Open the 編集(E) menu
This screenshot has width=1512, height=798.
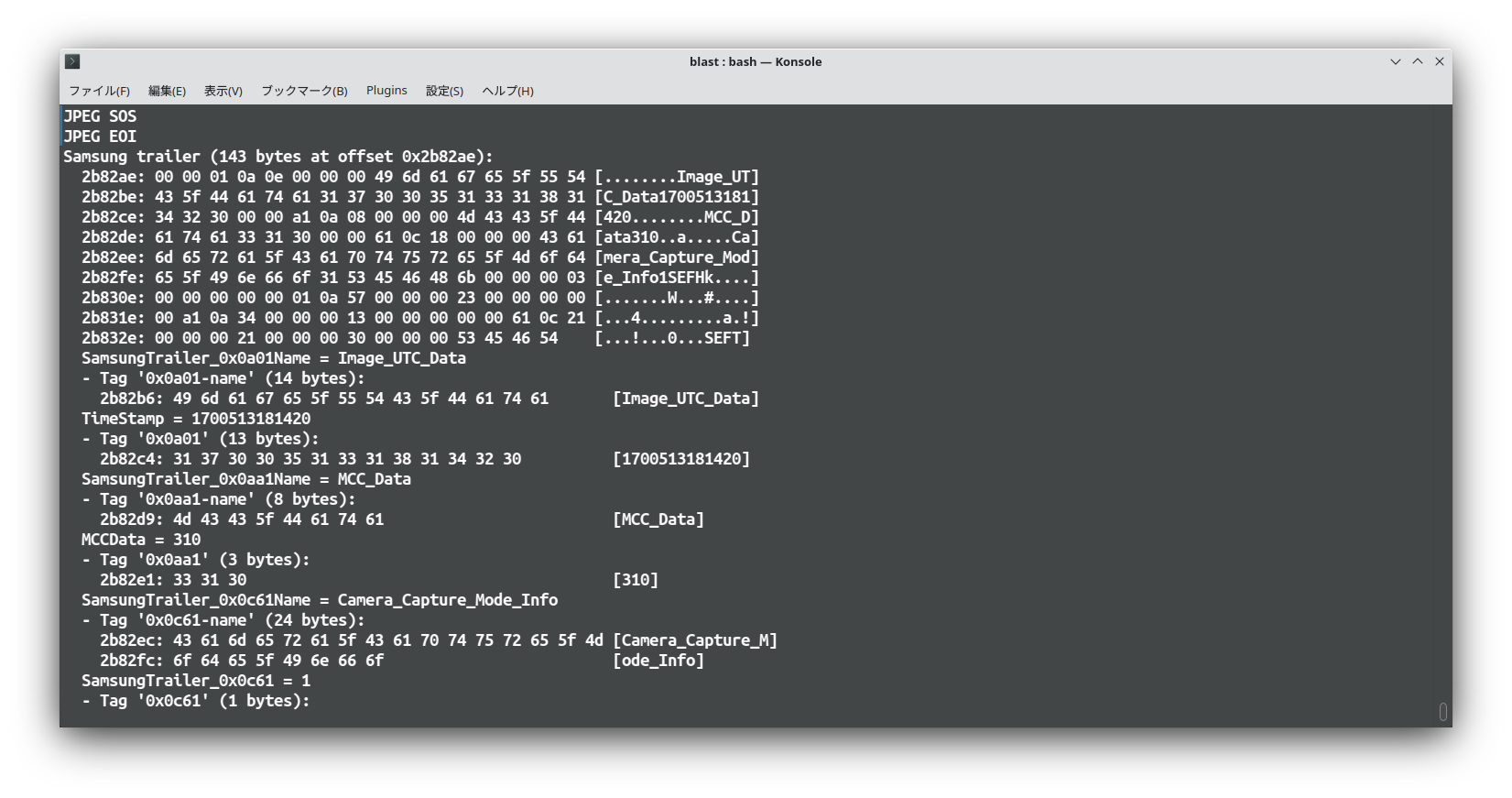click(x=167, y=91)
